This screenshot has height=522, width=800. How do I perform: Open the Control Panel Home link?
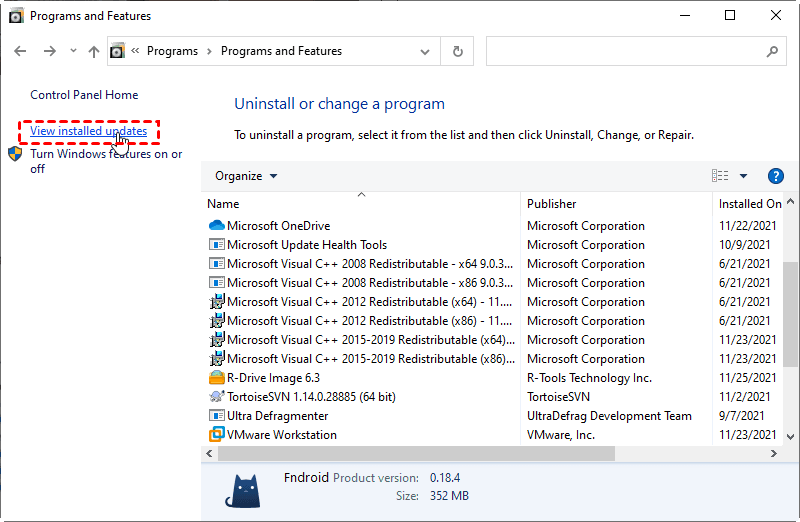84,95
